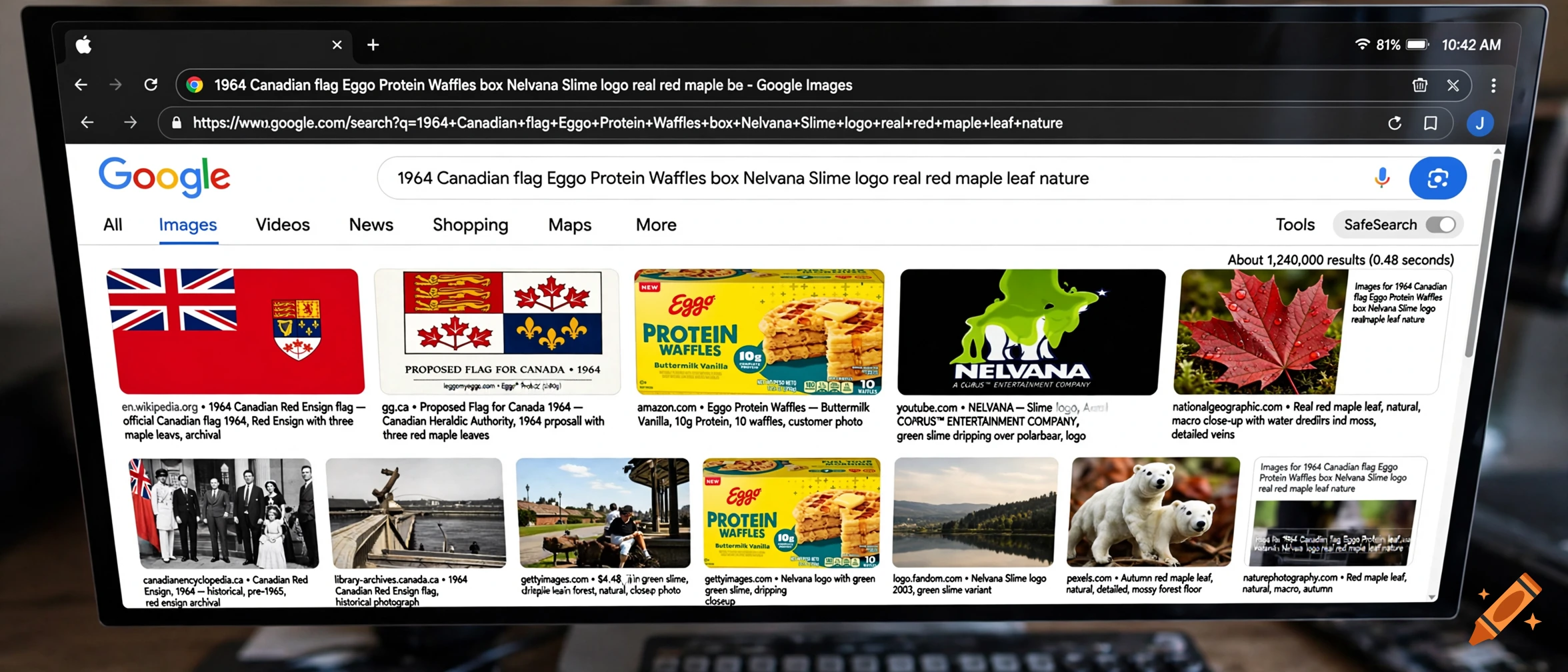Open the red maple leaf close-up thumbnail
This screenshot has height=672, width=1568.
tap(1260, 331)
